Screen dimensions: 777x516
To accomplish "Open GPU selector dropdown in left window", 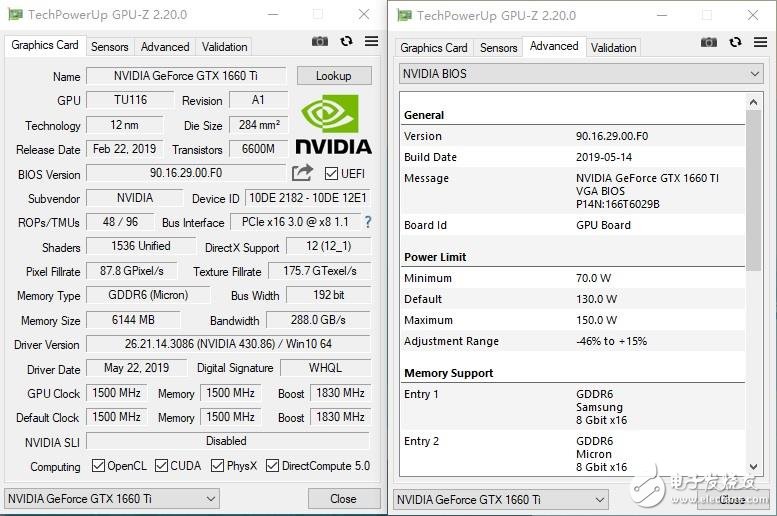I will pyautogui.click(x=112, y=499).
